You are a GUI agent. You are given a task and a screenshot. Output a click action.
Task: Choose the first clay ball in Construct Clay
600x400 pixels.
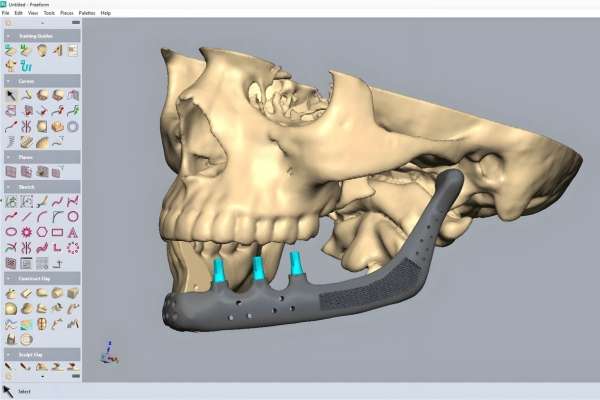point(11,293)
